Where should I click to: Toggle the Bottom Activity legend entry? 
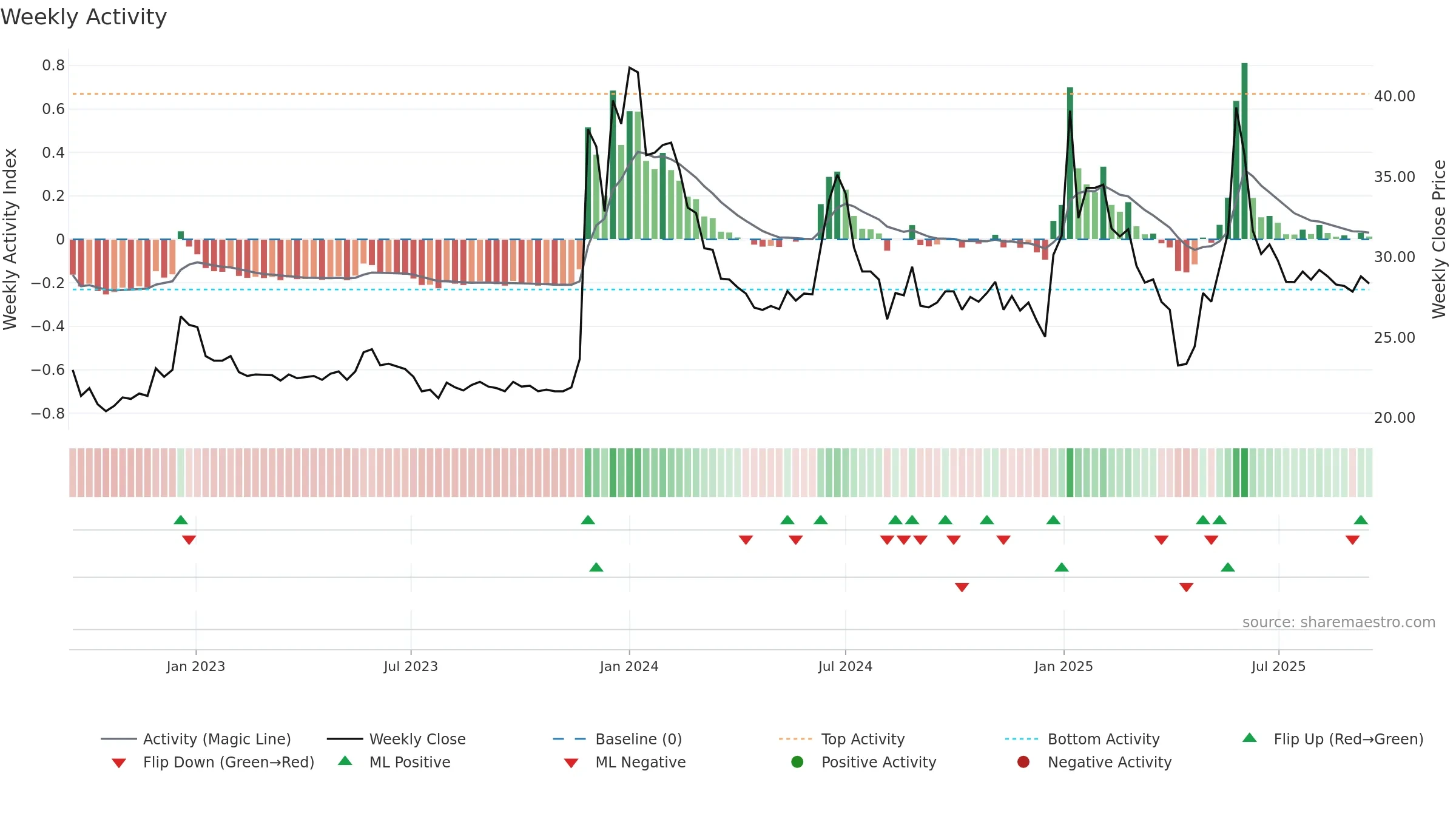(x=1082, y=739)
